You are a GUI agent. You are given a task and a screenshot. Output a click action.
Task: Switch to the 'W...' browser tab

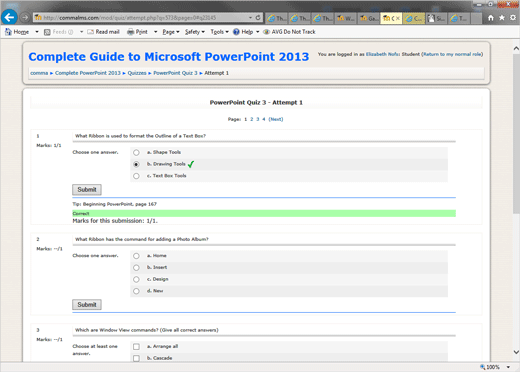point(346,18)
